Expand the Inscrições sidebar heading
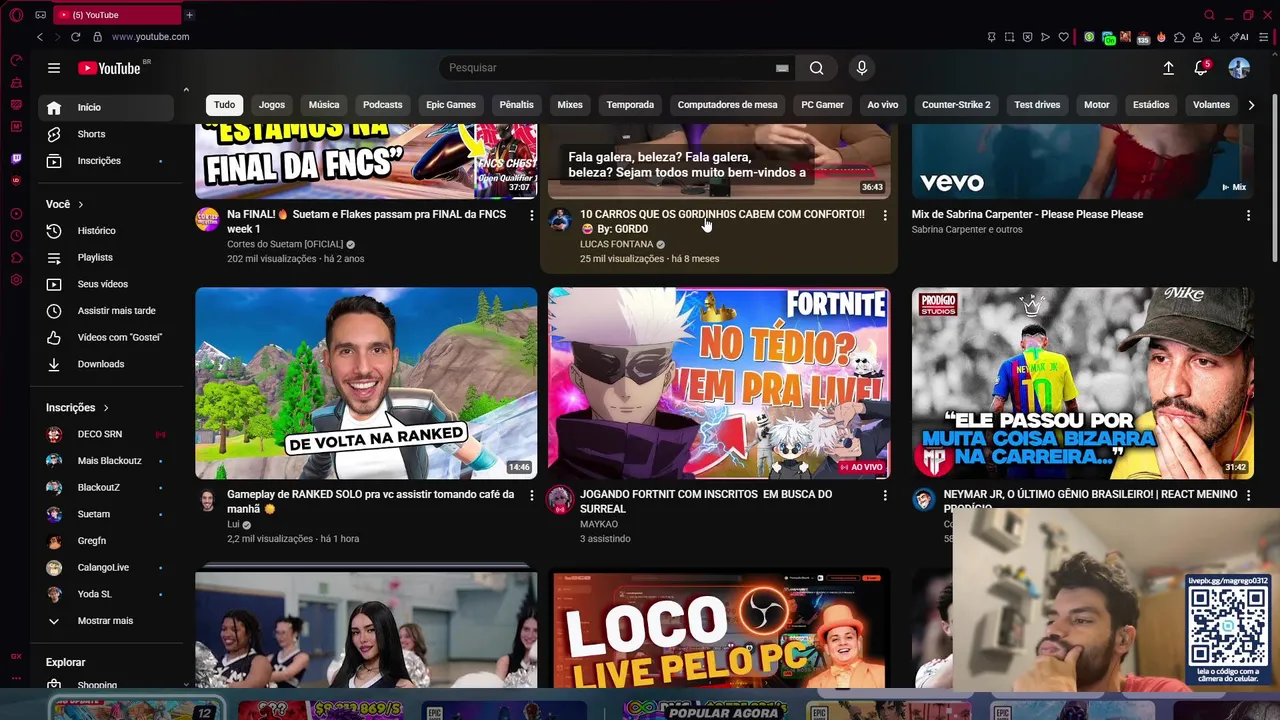Image resolution: width=1280 pixels, height=720 pixels. pyautogui.click(x=77, y=408)
